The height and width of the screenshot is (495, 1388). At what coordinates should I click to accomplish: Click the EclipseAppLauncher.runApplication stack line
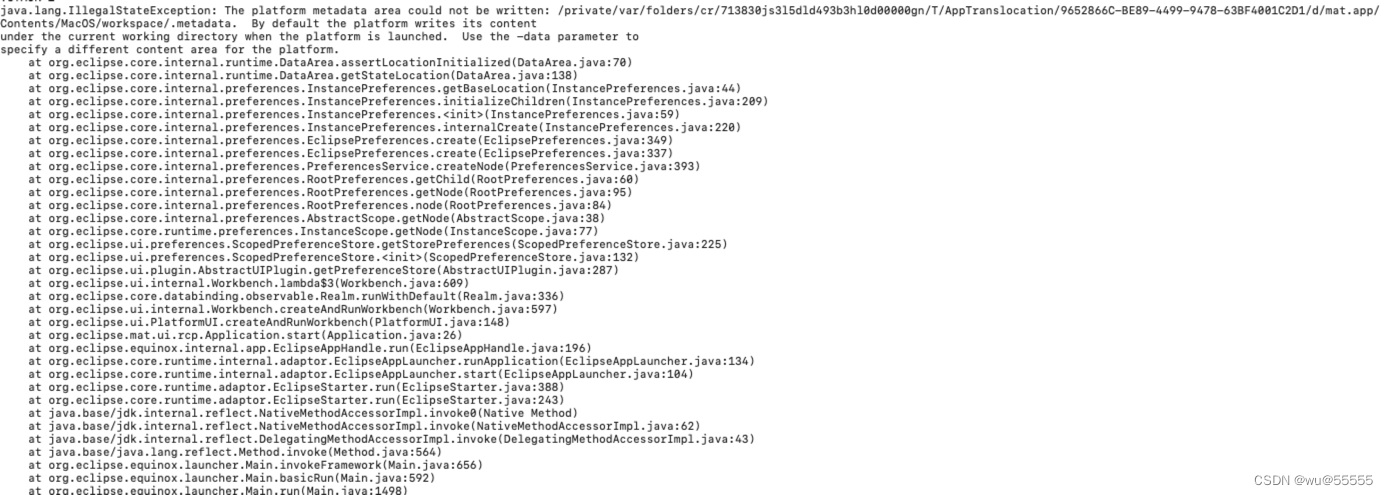pyautogui.click(x=391, y=361)
